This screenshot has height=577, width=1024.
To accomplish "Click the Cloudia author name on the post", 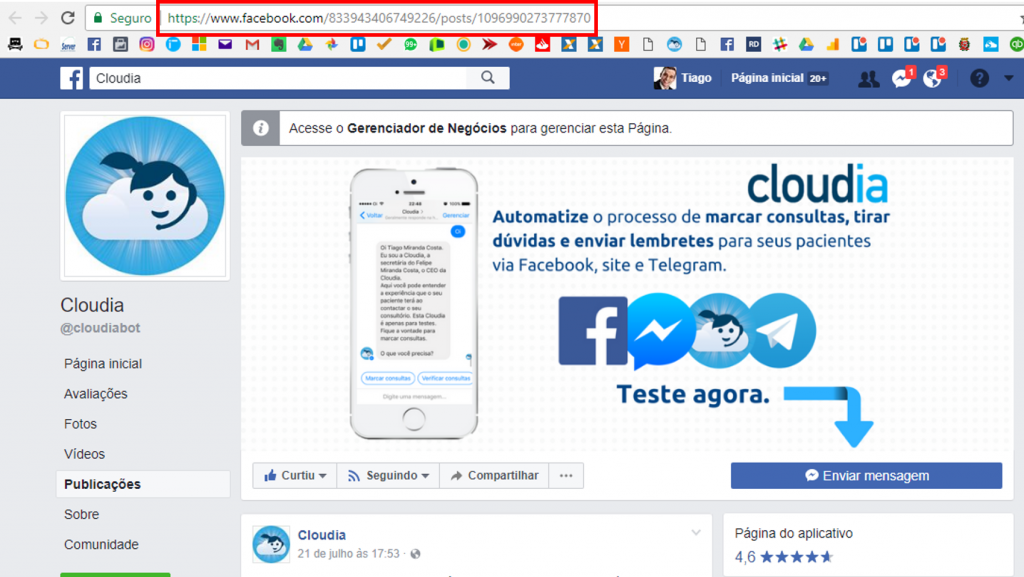I will click(321, 535).
